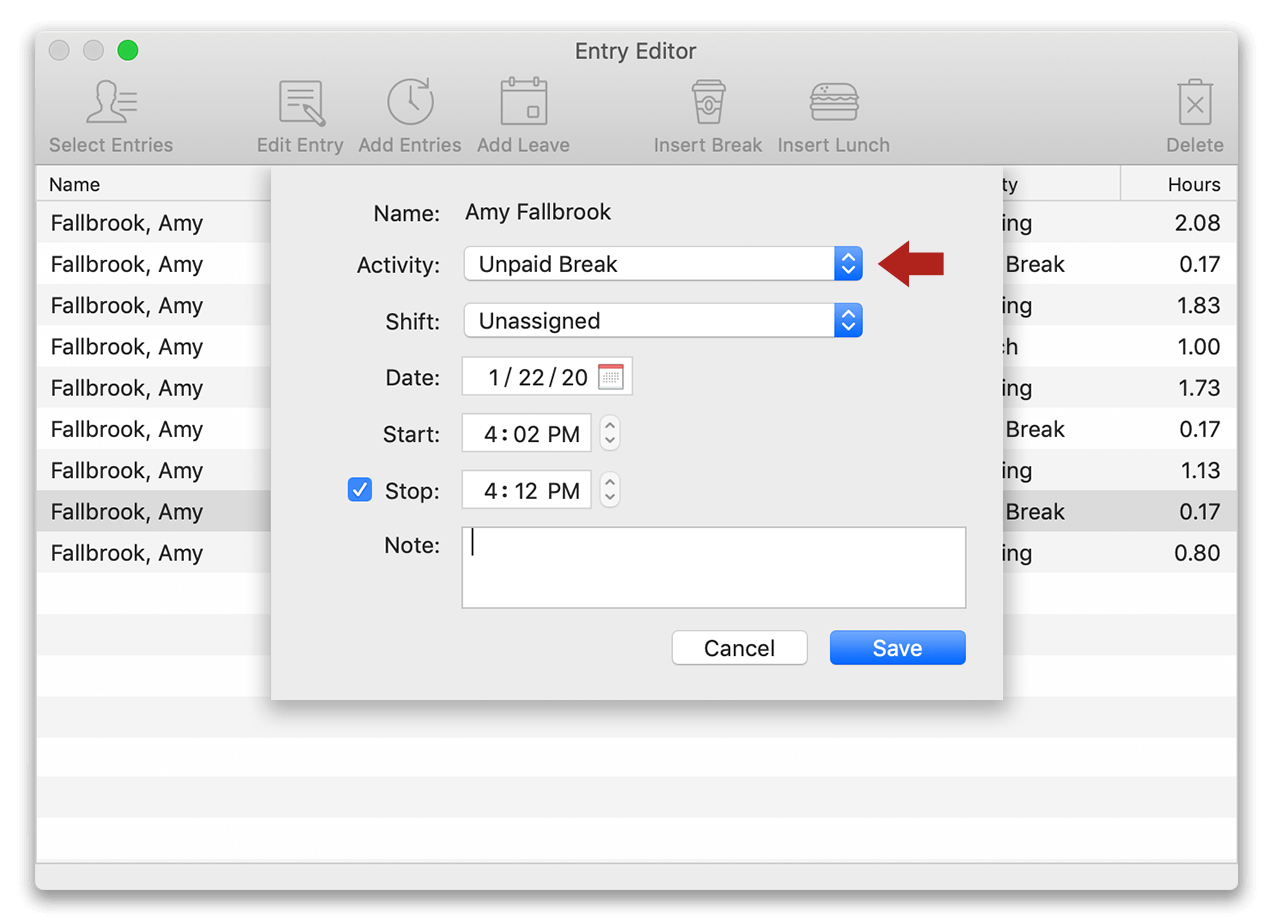The image size is (1273, 921).
Task: Cancel the entry edit dialog
Action: tap(739, 648)
